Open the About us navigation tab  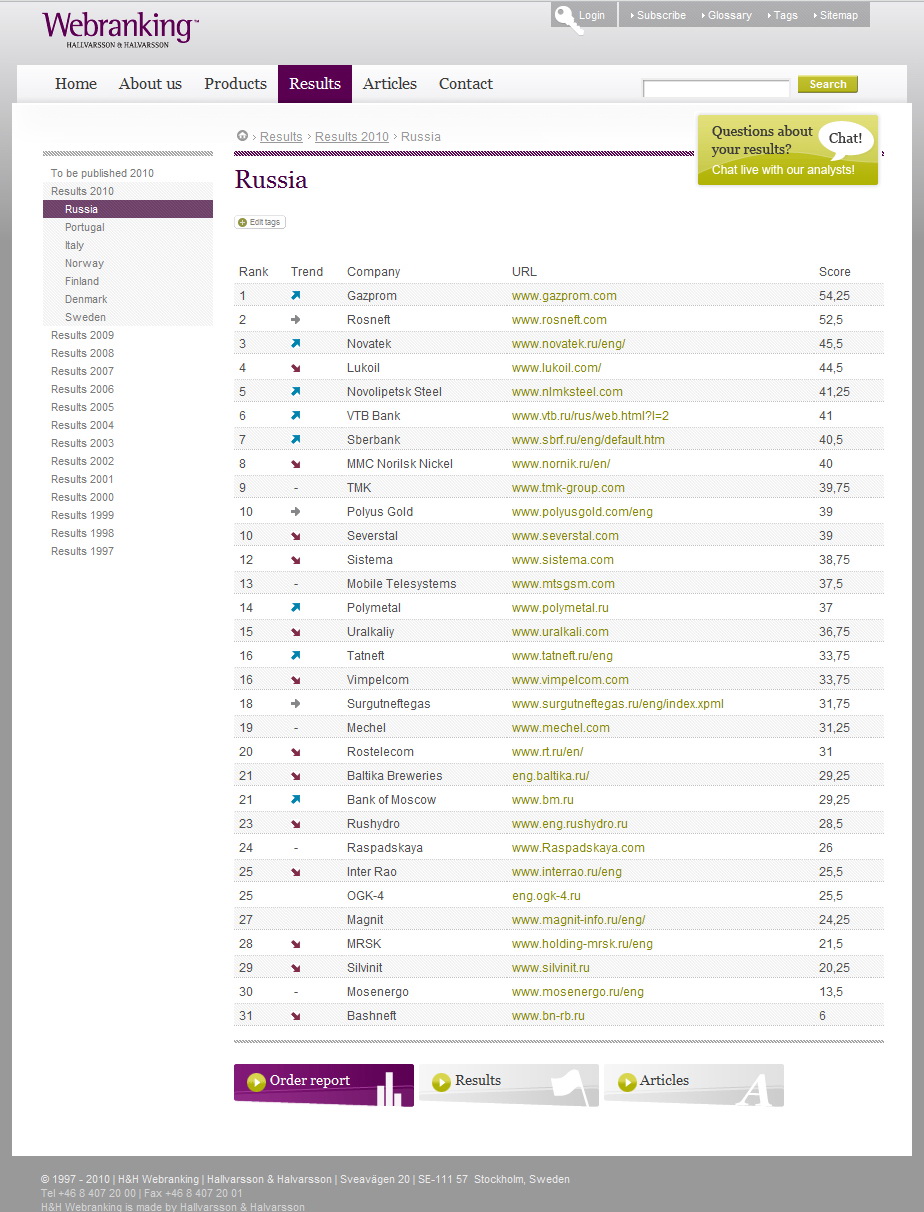click(150, 84)
